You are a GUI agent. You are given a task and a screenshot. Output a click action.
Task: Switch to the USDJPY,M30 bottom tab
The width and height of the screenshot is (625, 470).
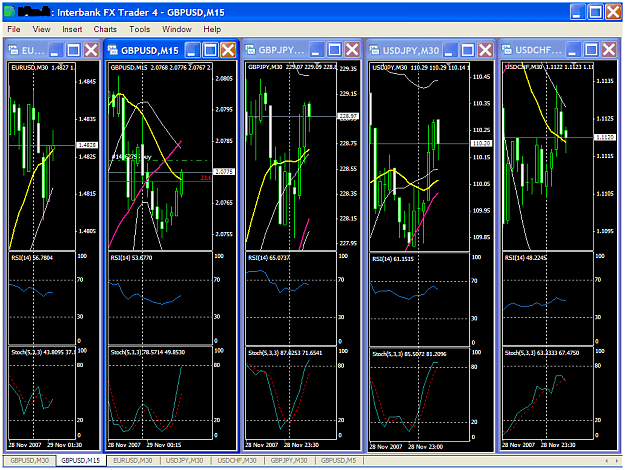185,460
